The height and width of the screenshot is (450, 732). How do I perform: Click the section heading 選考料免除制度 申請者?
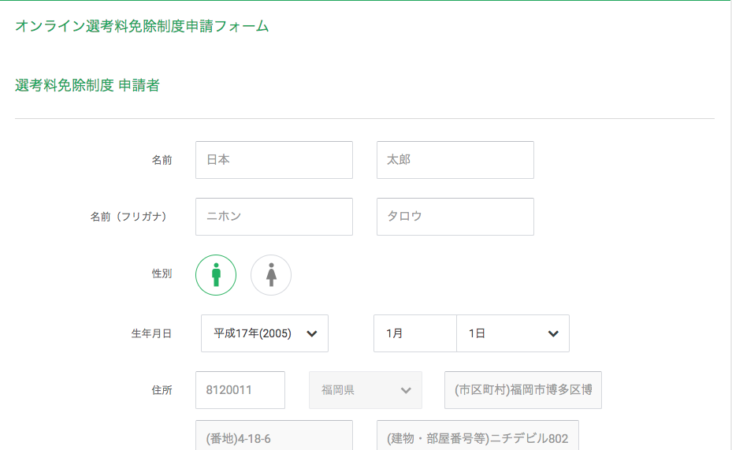coord(87,85)
